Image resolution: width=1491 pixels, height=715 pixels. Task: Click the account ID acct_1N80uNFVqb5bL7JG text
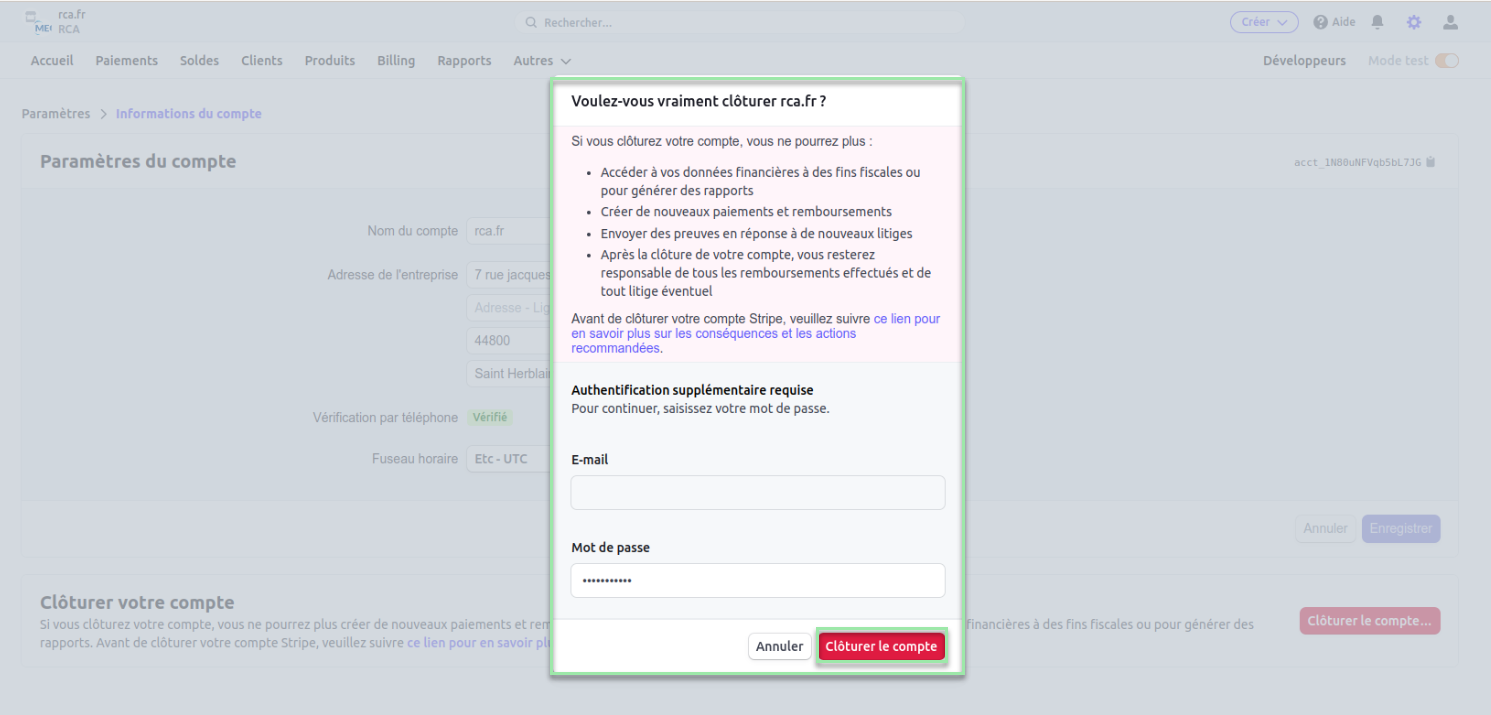1357,162
